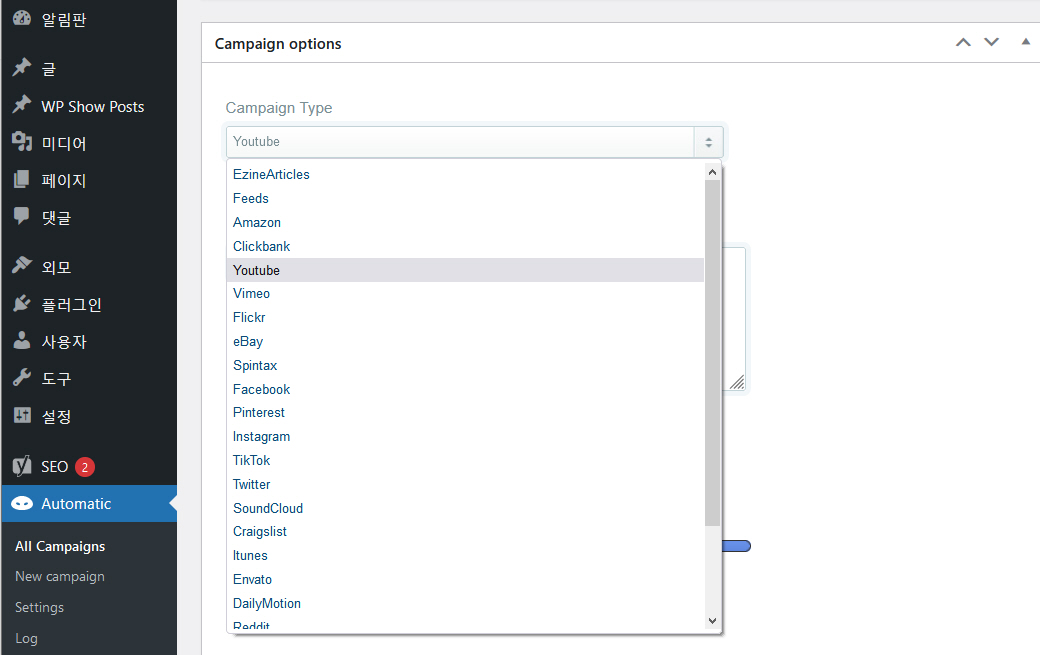Open All Campaigns submenu link
Screen dimensions: 1040x655
[60, 546]
